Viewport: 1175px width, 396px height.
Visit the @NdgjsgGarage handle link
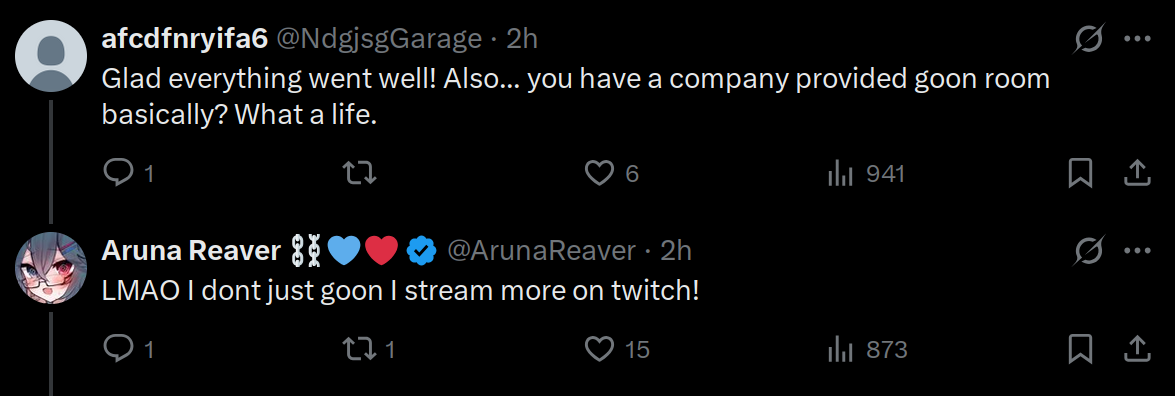pos(380,39)
